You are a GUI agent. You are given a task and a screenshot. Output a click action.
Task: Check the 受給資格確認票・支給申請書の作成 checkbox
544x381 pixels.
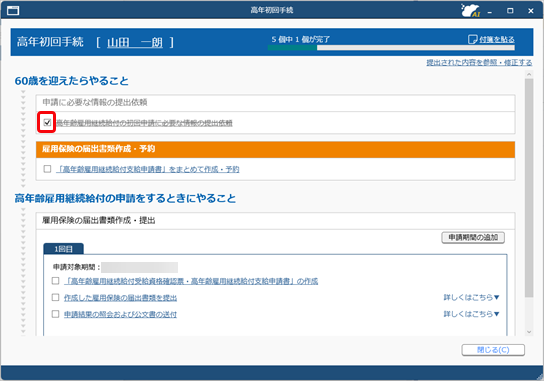pyautogui.click(x=55, y=280)
